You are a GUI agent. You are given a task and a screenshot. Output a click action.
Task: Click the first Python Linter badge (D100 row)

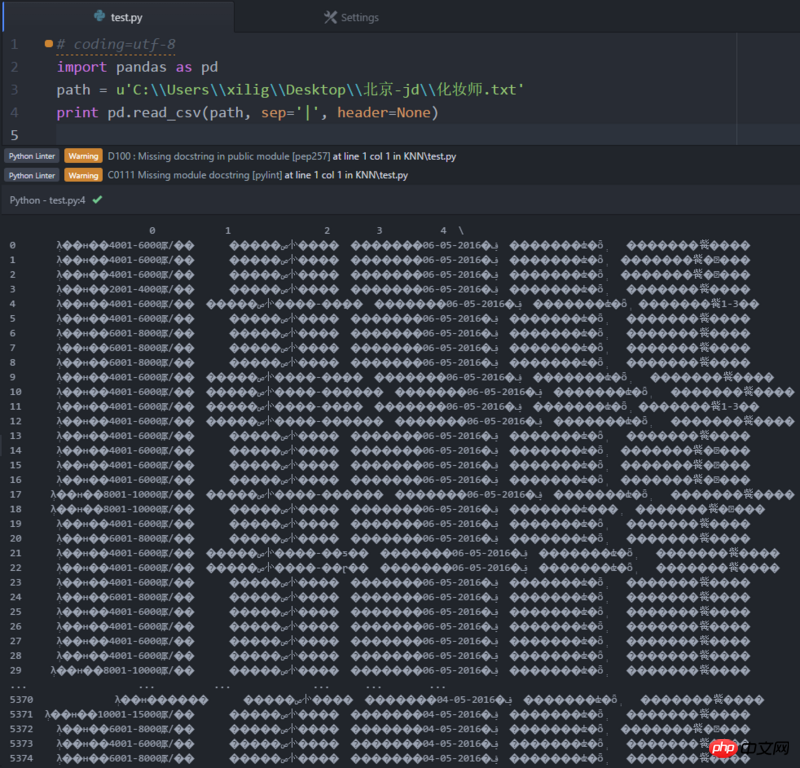32,156
